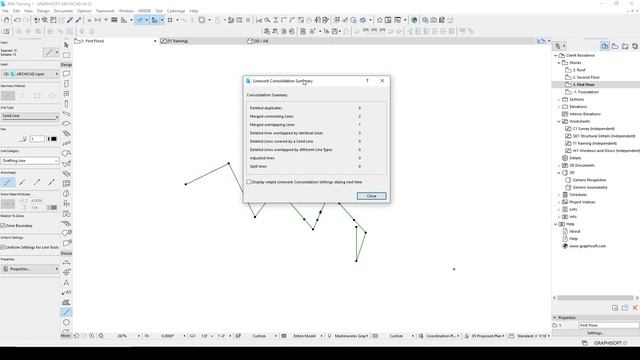
Task: Select the Dimension tool in the toolbox
Action: (x=66, y=262)
